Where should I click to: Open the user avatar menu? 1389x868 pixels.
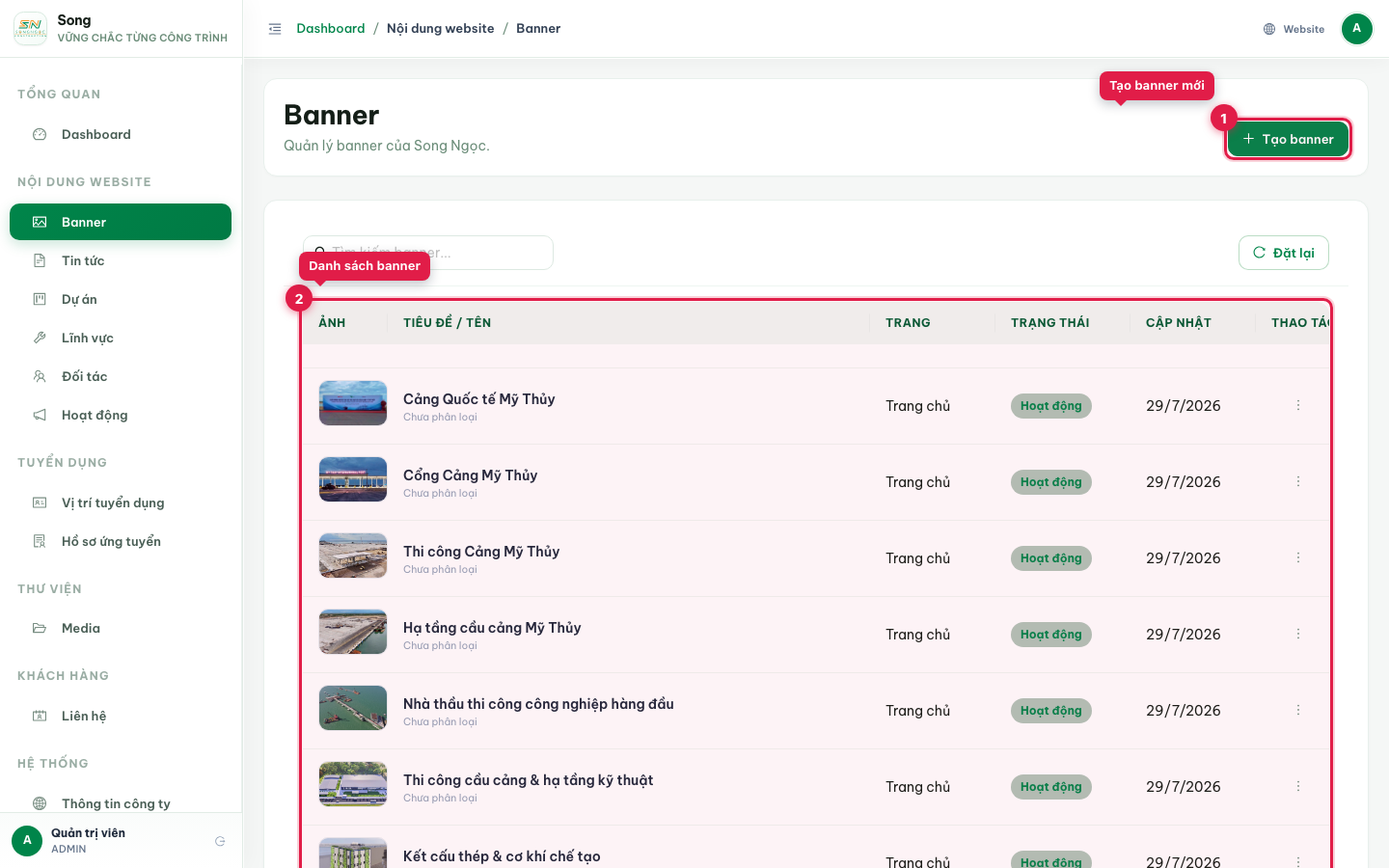pyautogui.click(x=1357, y=29)
